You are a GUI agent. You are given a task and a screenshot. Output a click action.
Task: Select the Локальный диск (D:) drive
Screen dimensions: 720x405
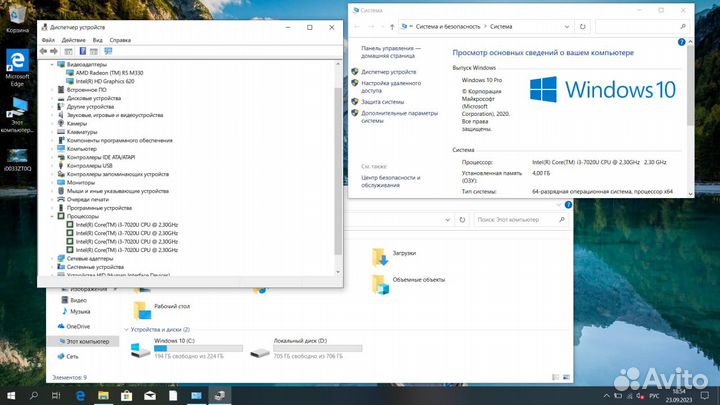click(306, 349)
